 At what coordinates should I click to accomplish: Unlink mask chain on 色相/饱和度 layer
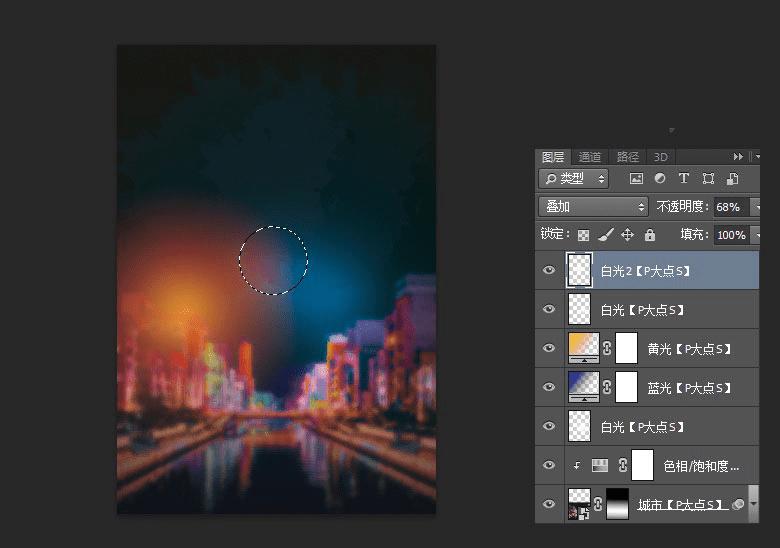(622, 465)
